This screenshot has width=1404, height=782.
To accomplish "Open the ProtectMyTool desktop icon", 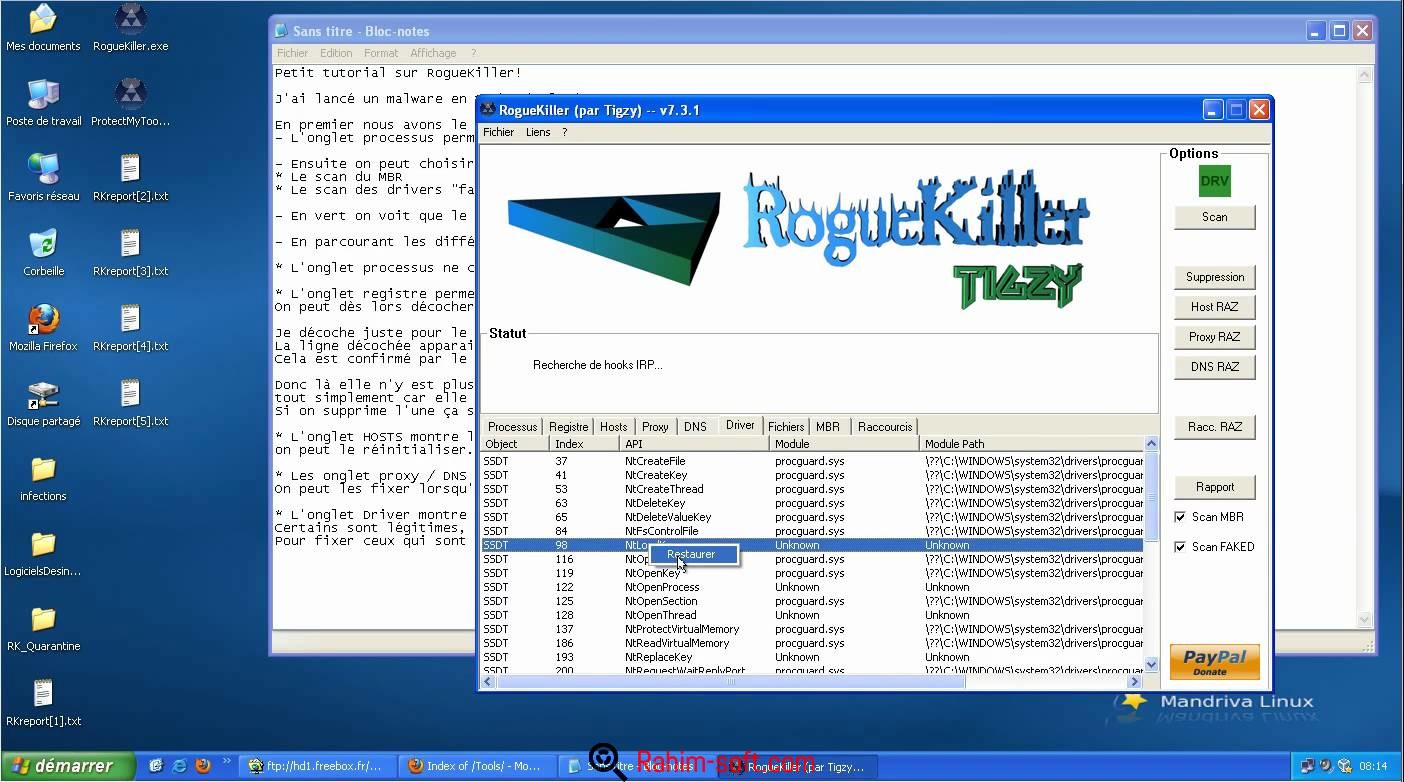I will (x=130, y=96).
